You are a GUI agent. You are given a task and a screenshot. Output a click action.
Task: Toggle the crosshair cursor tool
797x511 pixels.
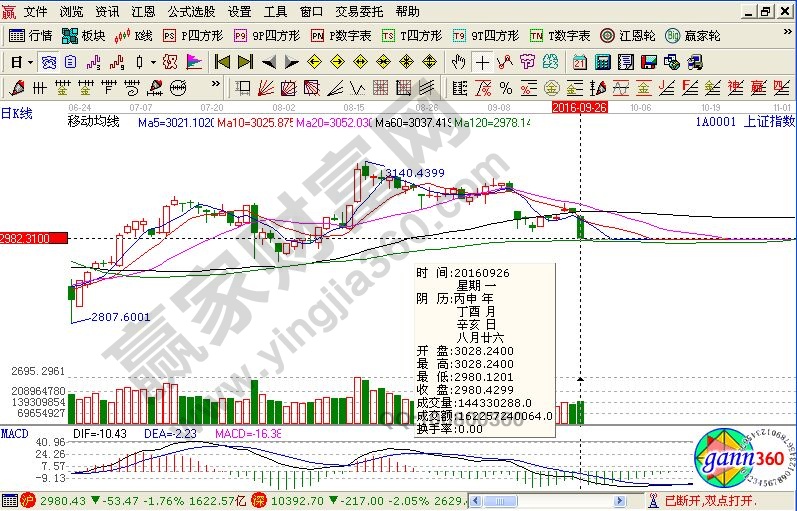point(482,61)
